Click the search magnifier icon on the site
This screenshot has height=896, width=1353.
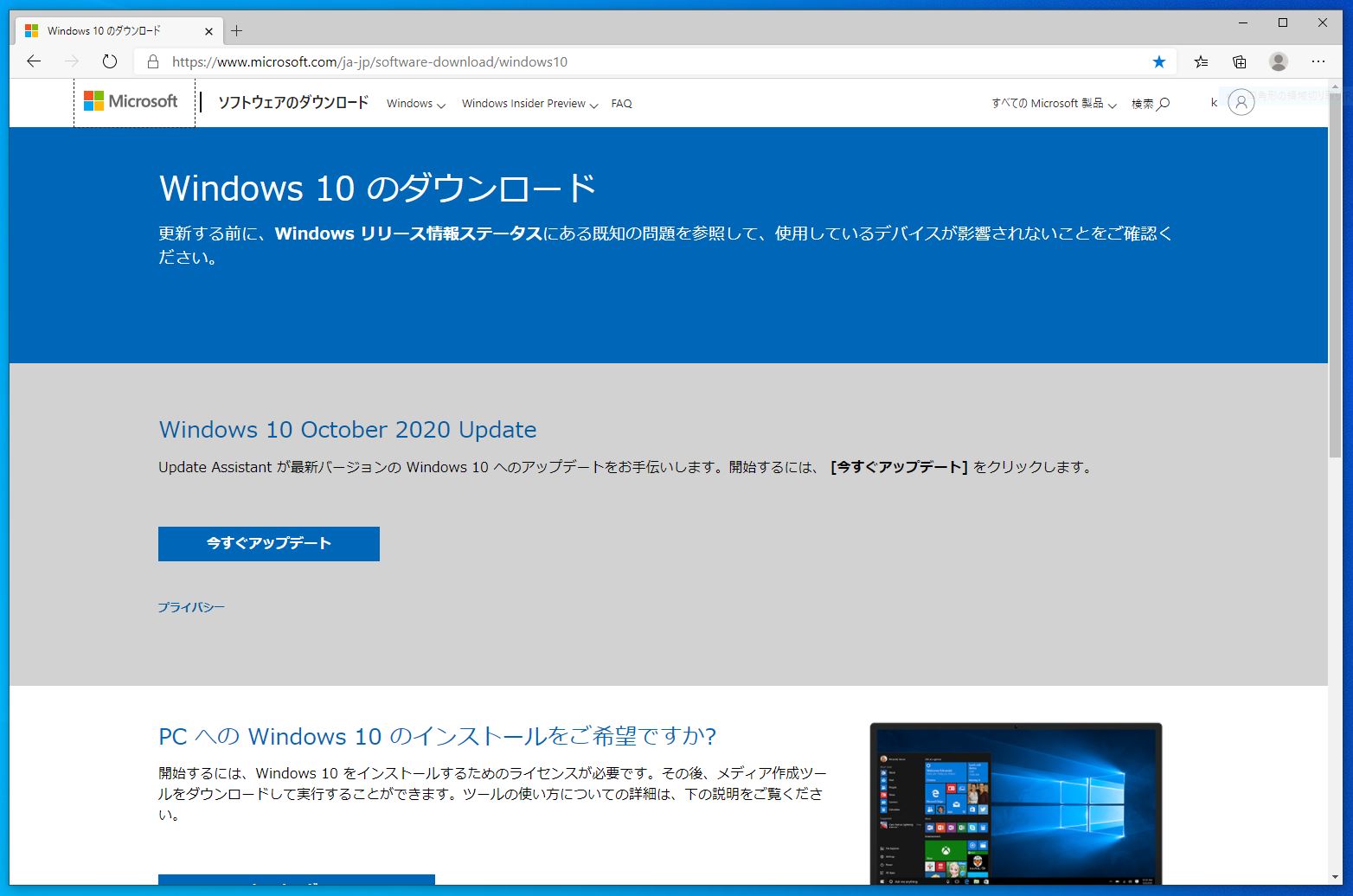tap(1164, 104)
